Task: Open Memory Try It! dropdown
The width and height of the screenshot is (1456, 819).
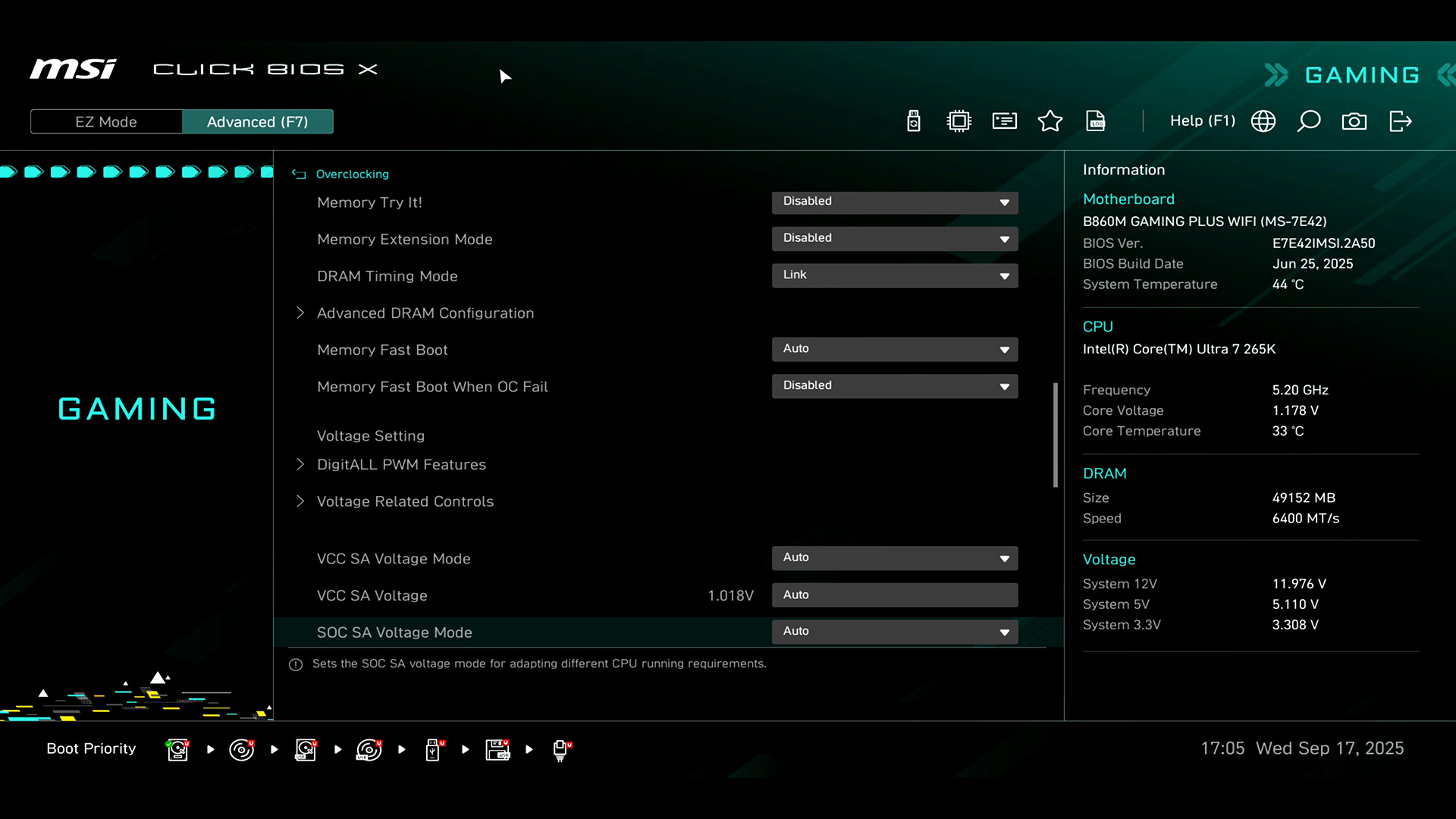Action: point(894,202)
